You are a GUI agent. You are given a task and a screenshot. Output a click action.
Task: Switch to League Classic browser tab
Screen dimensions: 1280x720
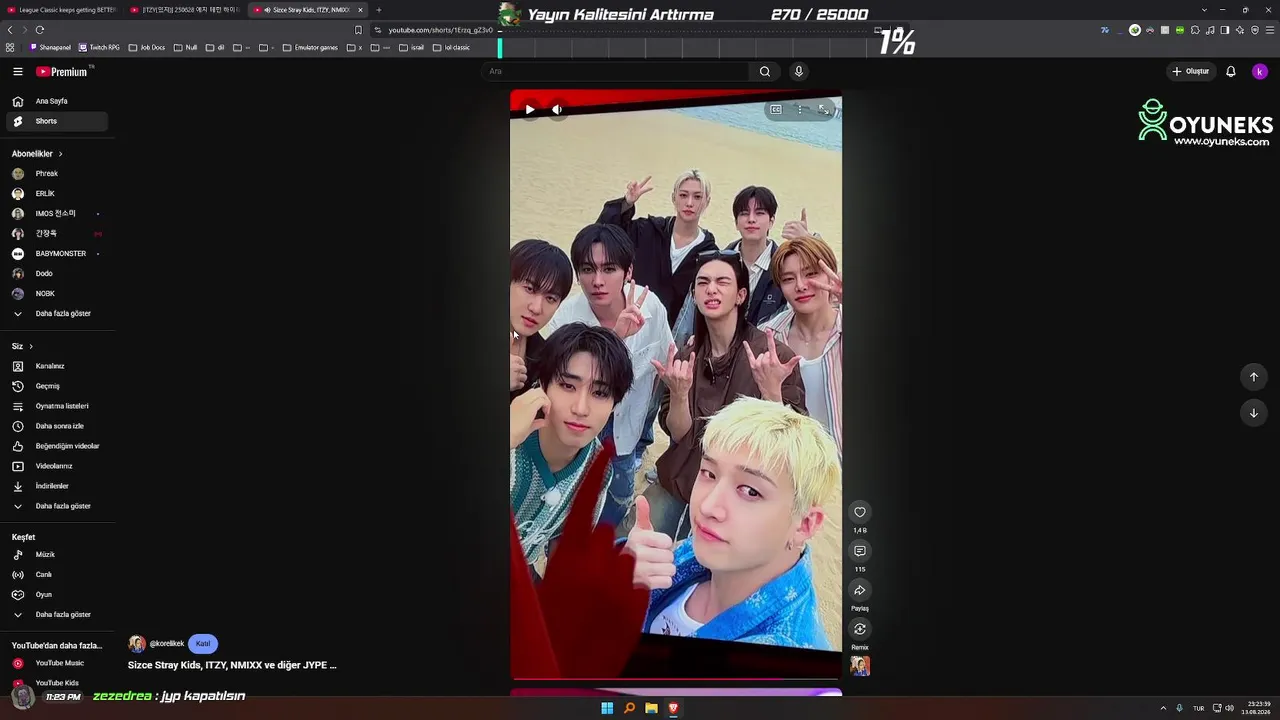[62, 10]
